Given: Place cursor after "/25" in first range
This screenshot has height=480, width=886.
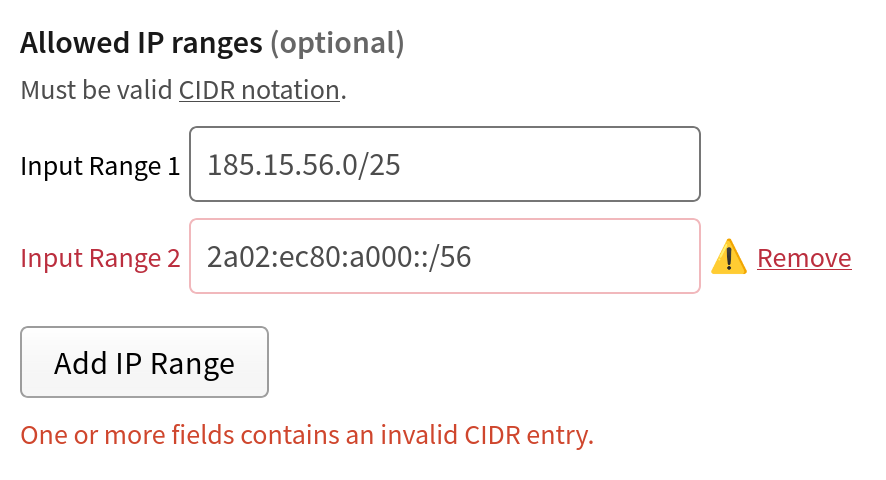Looking at the screenshot, I should (x=403, y=164).
